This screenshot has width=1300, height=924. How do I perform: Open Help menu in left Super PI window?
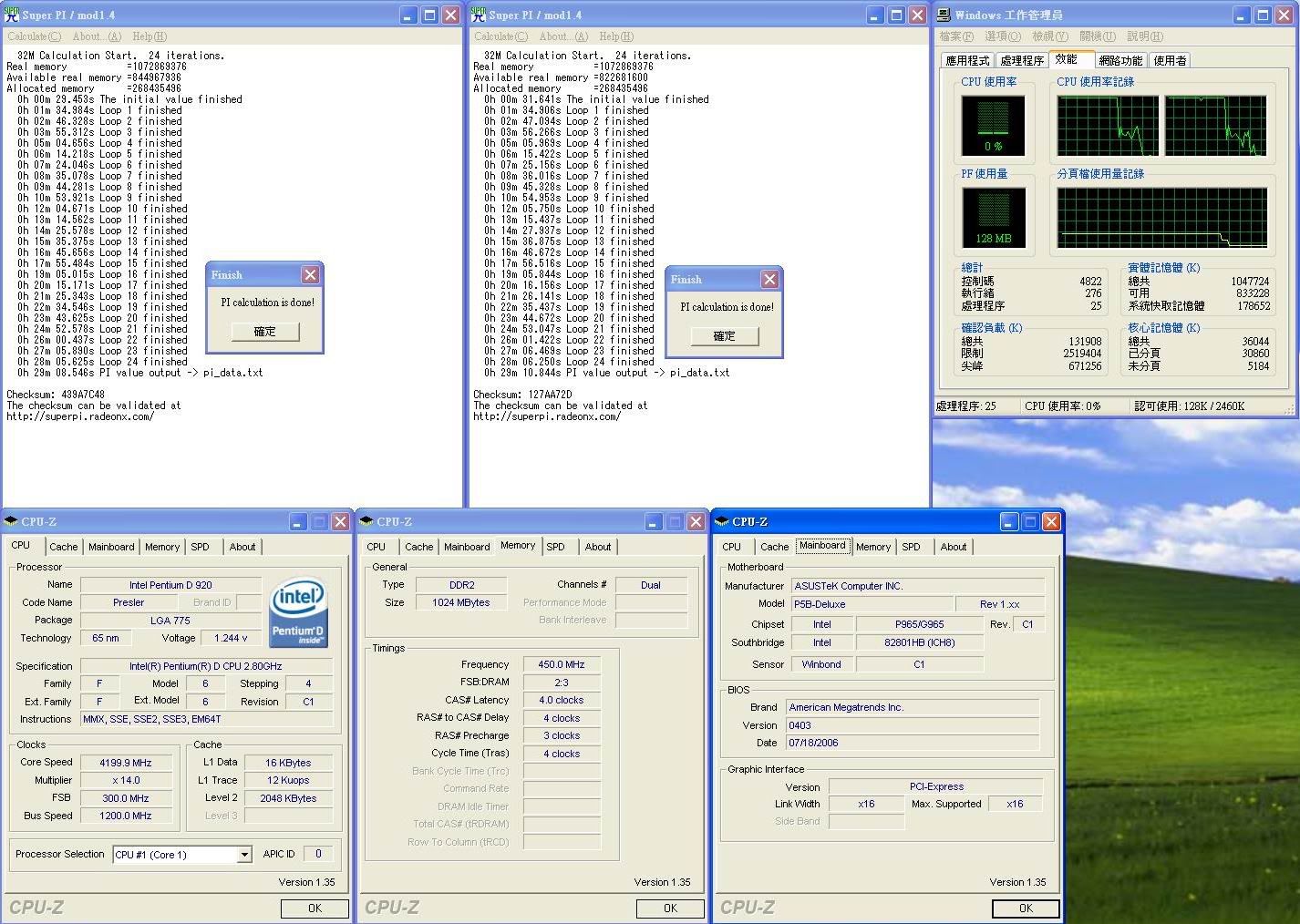(150, 36)
